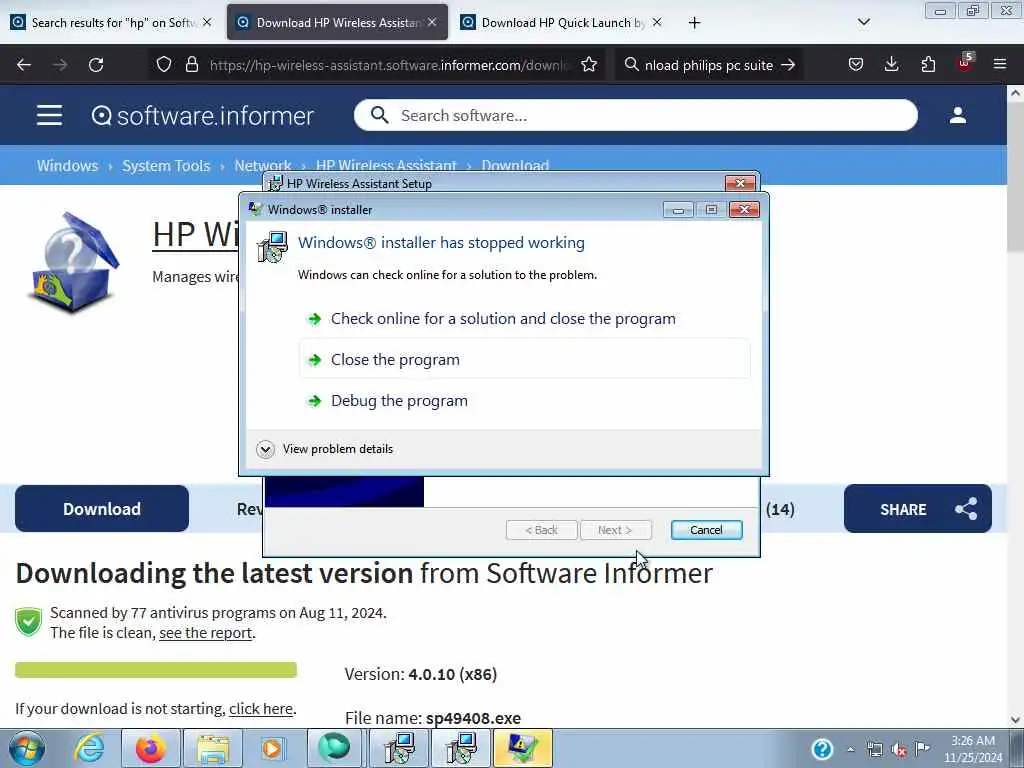
Task: Click Cancel in HP Wireless Assistant Setup
Action: [706, 530]
